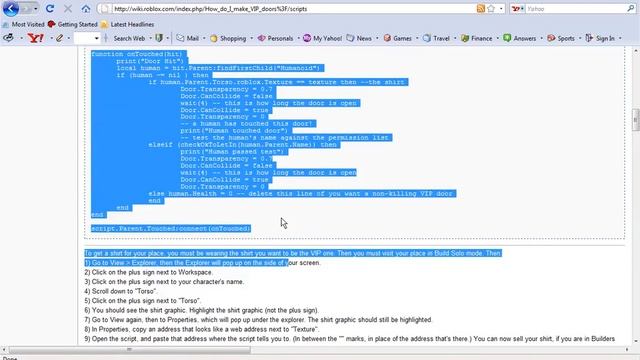This screenshot has width=640, height=360.
Task: Open the Mail toolbar button
Action: (188, 38)
